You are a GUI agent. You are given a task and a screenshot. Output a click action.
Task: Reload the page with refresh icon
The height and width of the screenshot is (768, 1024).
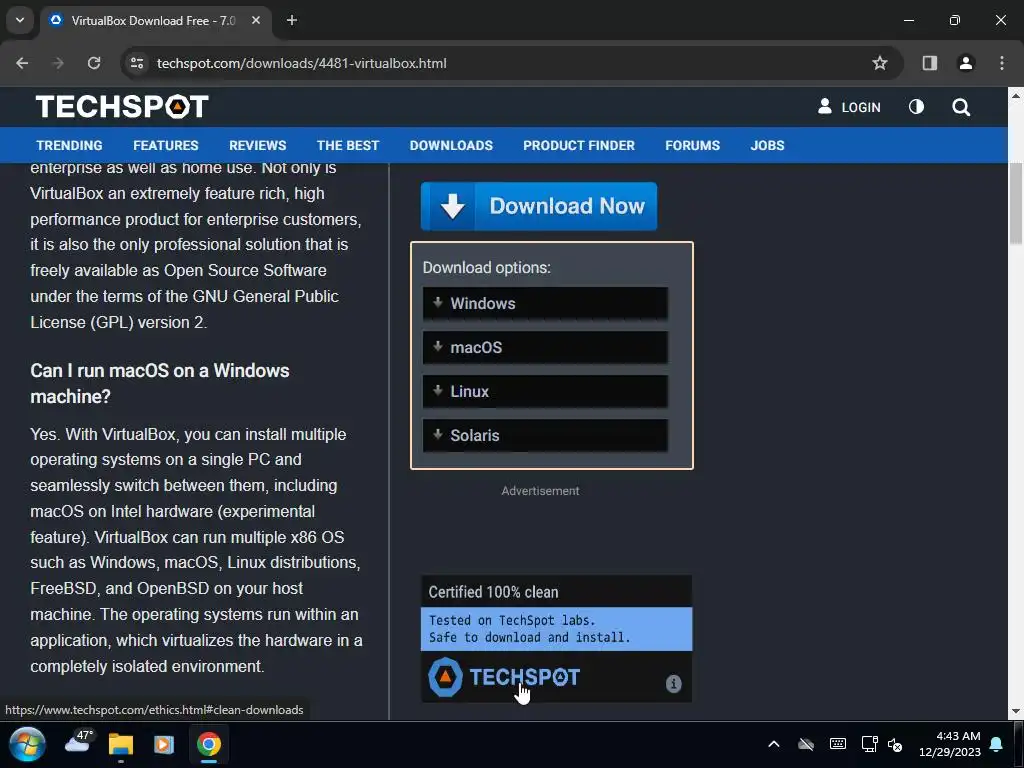click(94, 63)
